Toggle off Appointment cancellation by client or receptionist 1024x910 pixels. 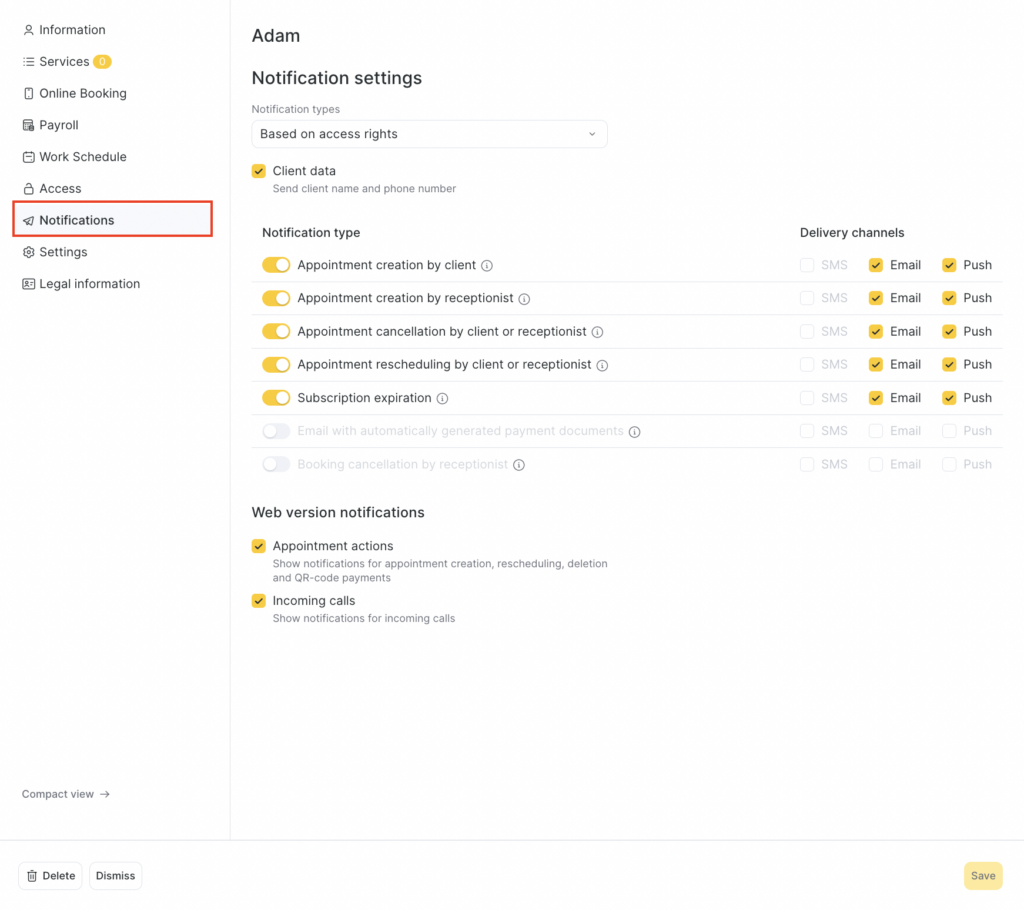point(276,331)
